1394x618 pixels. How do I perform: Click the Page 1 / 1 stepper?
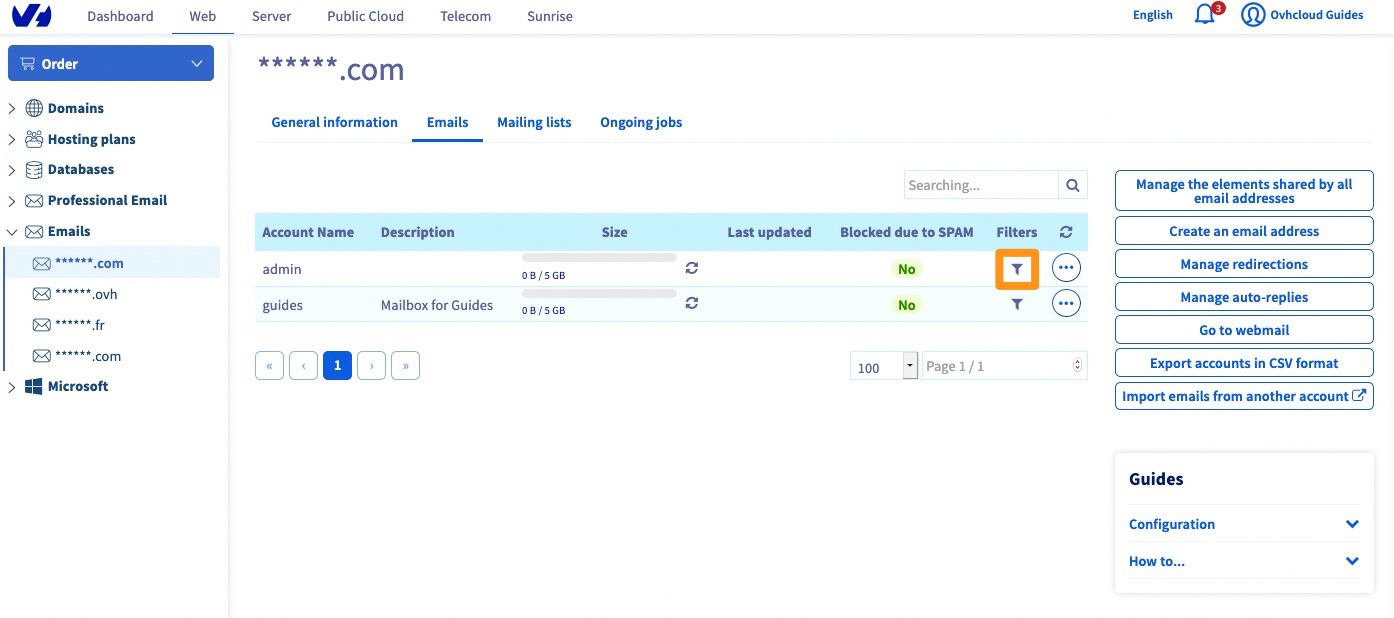(x=1076, y=366)
